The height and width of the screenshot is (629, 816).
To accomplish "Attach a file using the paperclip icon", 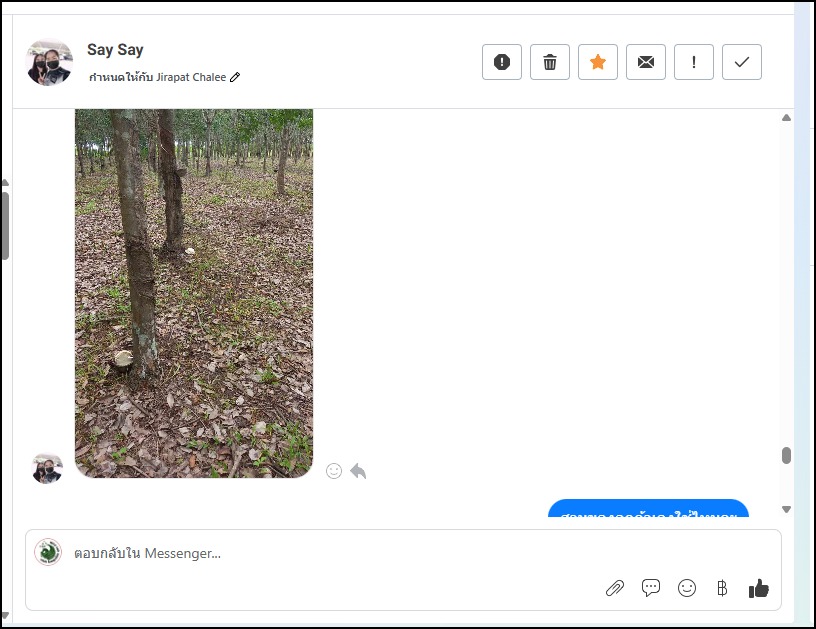I will tap(615, 588).
